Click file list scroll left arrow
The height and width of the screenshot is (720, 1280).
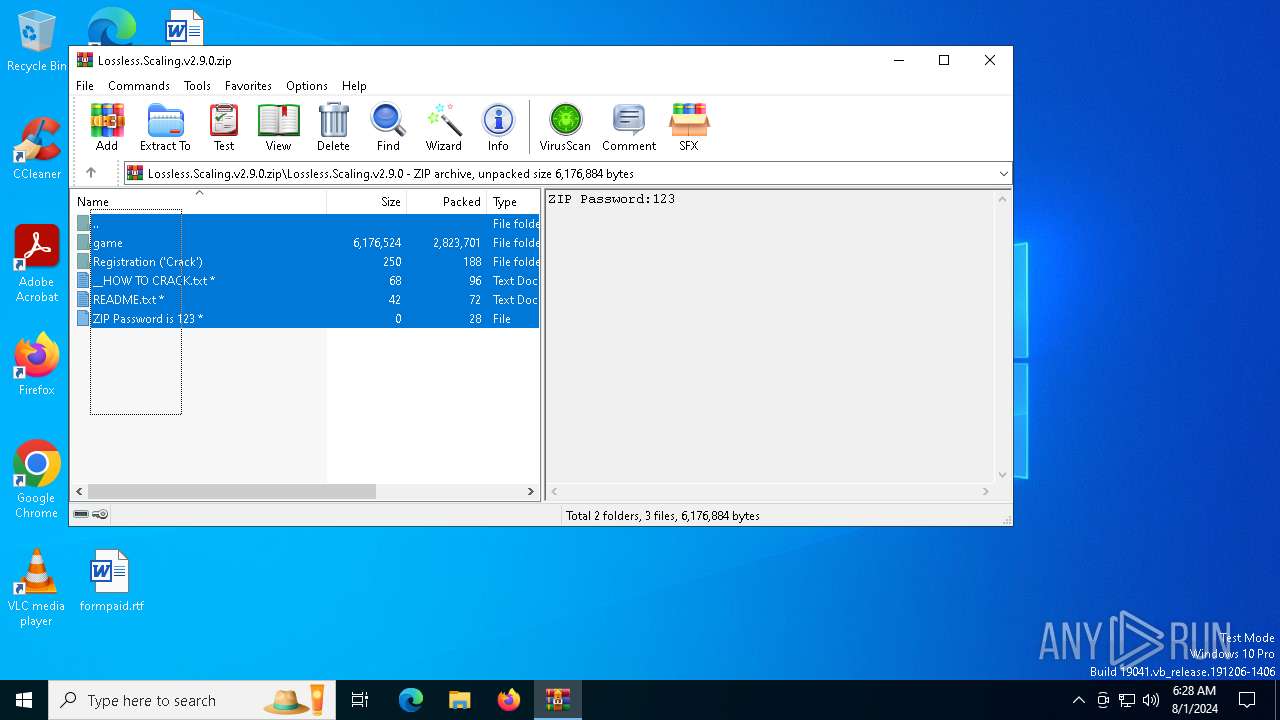(80, 491)
